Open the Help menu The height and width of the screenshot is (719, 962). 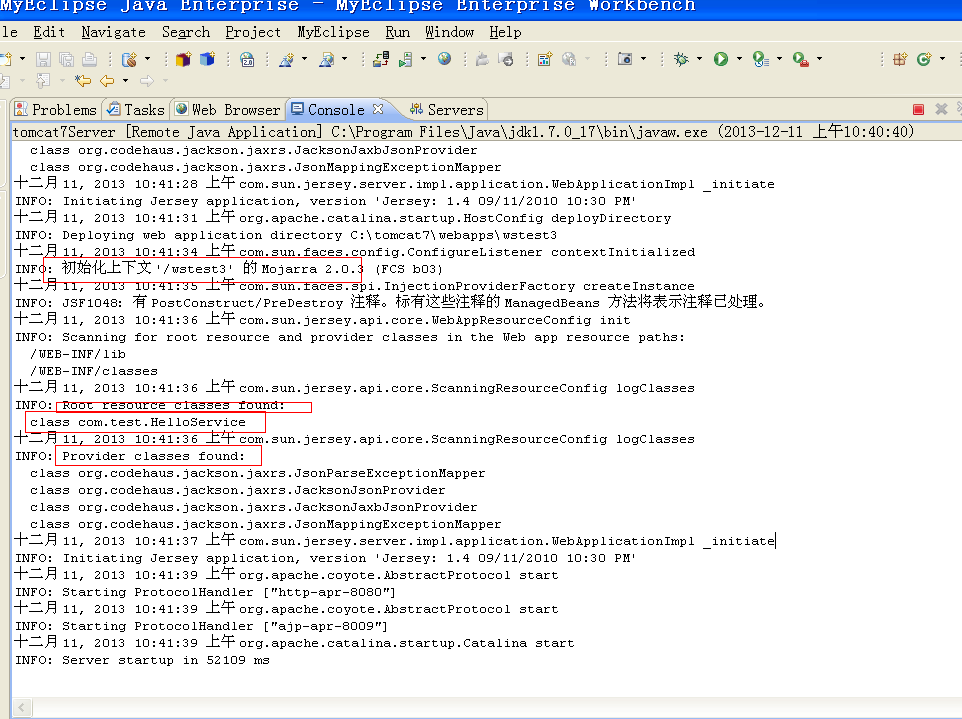[x=506, y=32]
